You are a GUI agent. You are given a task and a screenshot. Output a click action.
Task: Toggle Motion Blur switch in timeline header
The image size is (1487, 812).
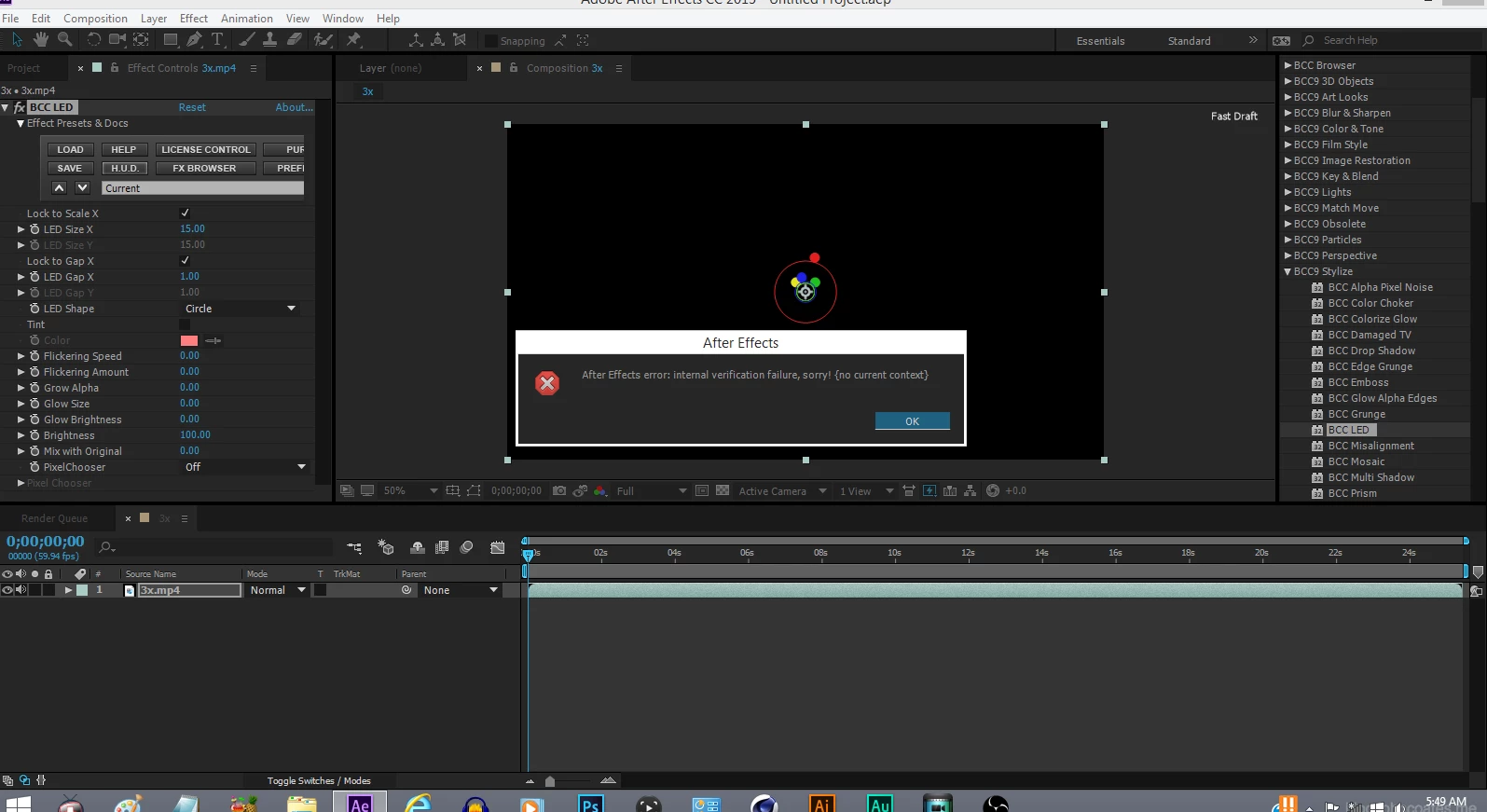(467, 548)
